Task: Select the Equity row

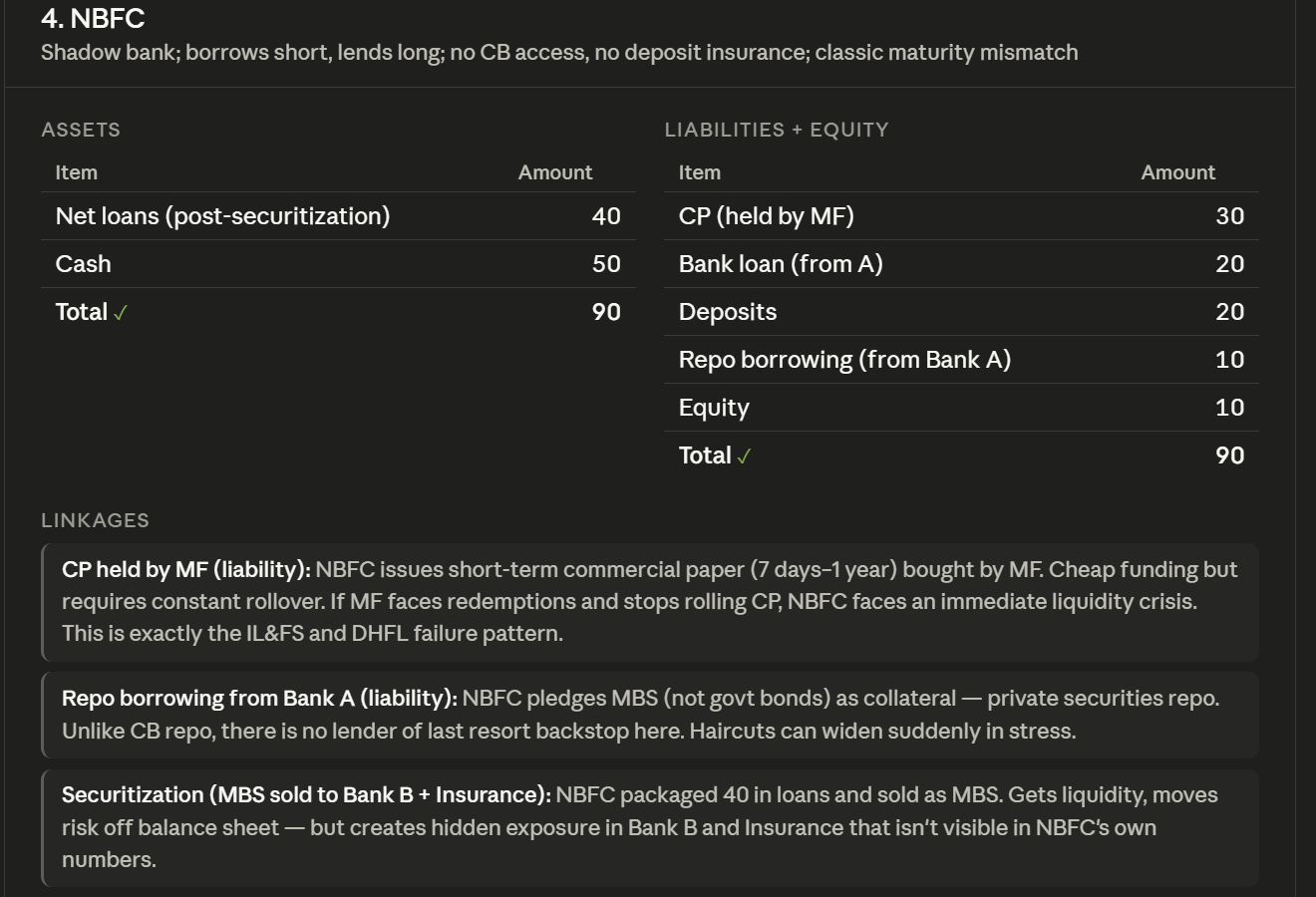Action: point(961,408)
